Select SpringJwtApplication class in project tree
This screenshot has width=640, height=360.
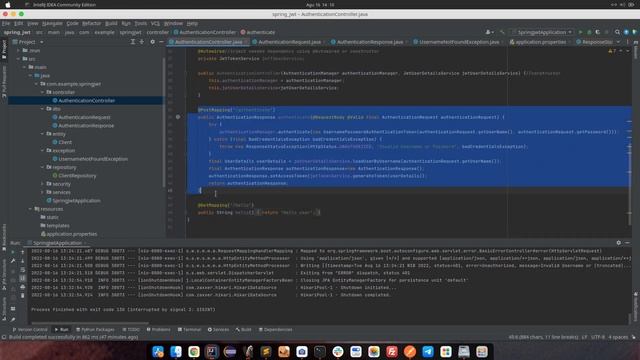pos(73,201)
